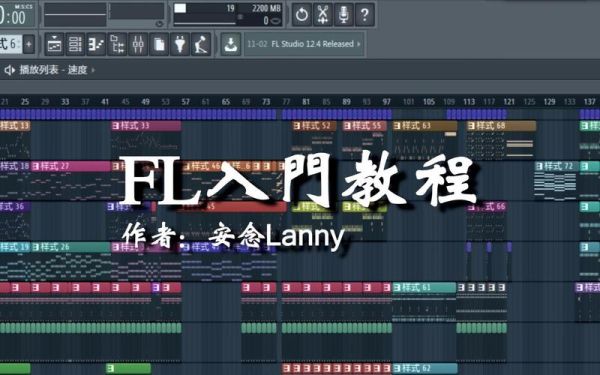Jump to bar 25 on the timeline
This screenshot has height=375, width=600.
click(25, 102)
